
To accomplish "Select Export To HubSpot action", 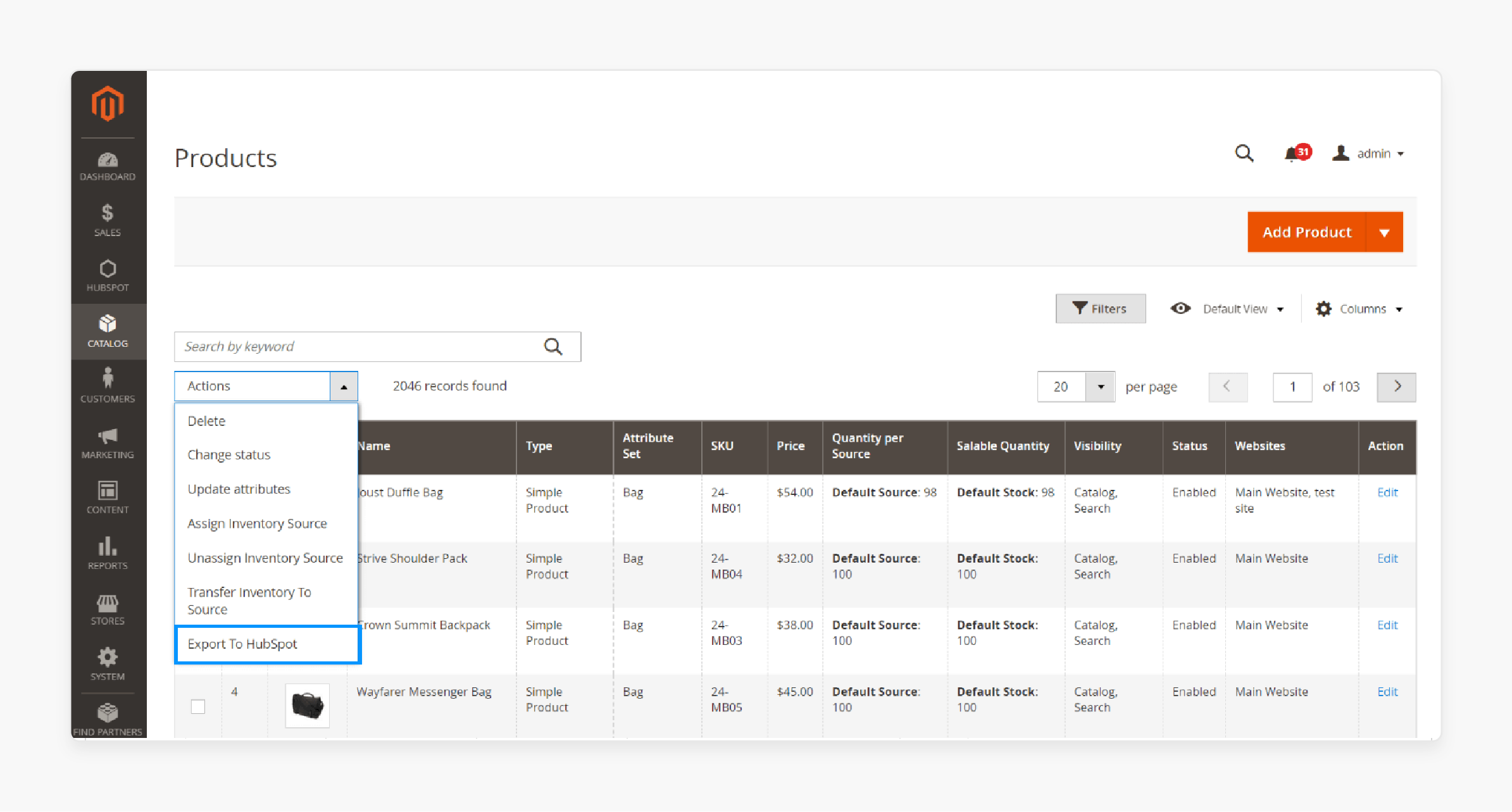I will (x=268, y=644).
